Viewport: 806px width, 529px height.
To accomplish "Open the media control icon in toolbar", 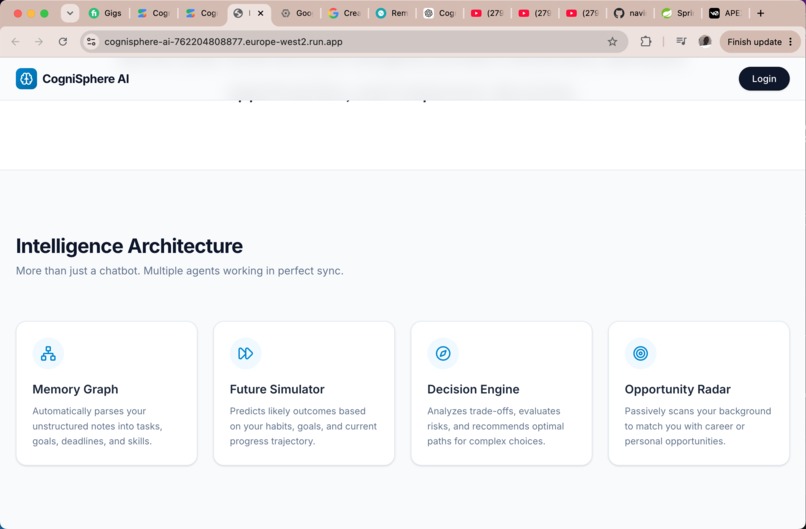I will coord(681,41).
